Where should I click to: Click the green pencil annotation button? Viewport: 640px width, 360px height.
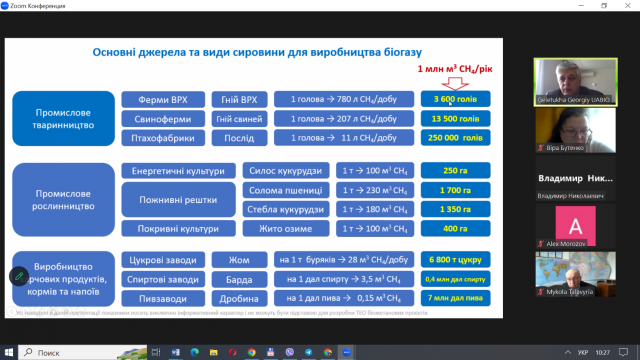pos(19,276)
